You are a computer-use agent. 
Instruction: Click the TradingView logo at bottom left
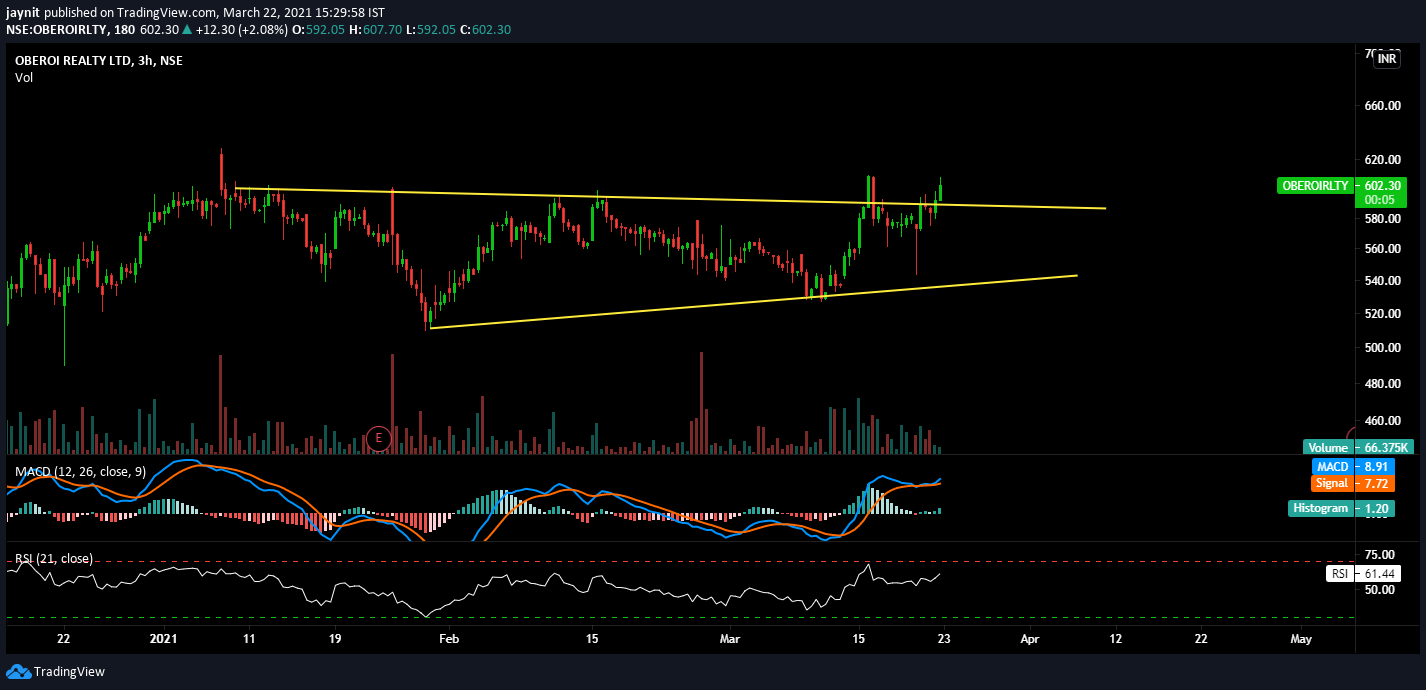click(x=56, y=671)
